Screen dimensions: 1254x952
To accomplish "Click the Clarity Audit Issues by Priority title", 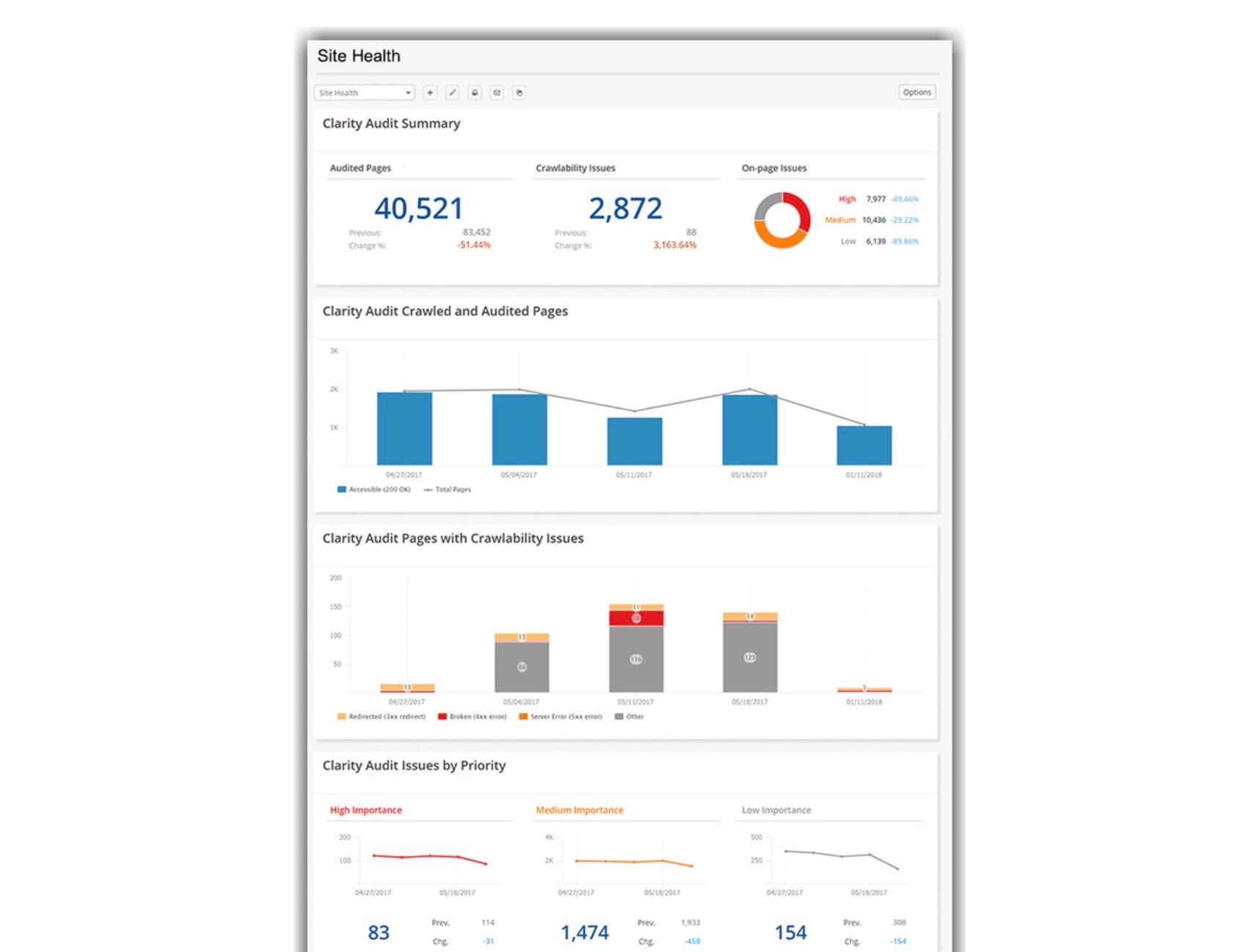I will pos(414,765).
